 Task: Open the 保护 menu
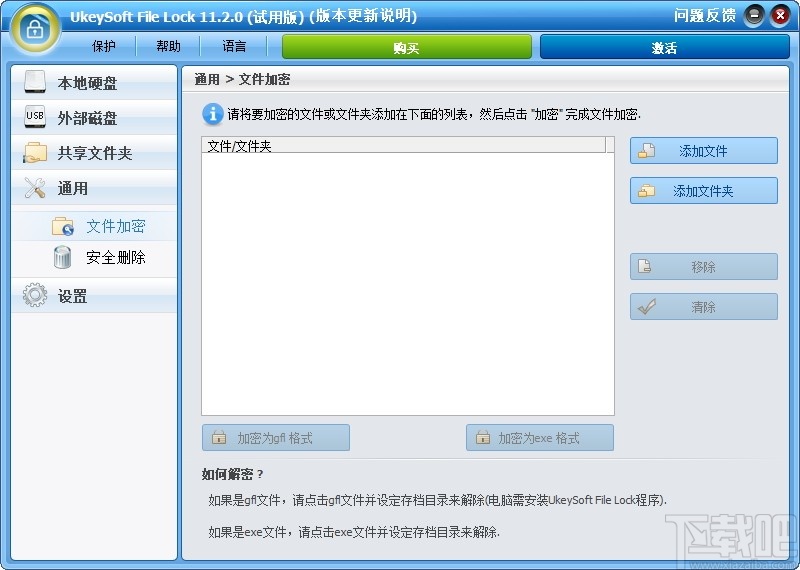[104, 46]
